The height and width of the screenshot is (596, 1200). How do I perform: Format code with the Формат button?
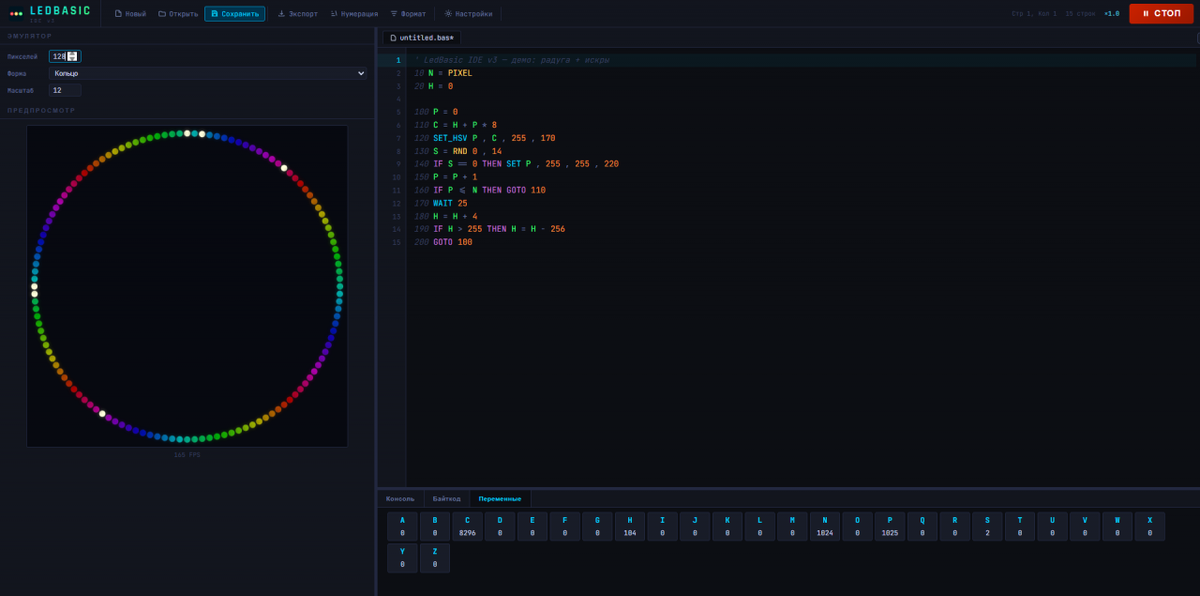click(x=408, y=14)
